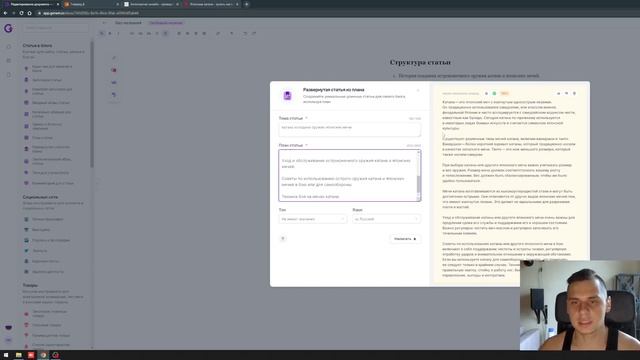Click the purple document icon in dialog header
Viewport: 640px width, 360px height.
pos(287,96)
